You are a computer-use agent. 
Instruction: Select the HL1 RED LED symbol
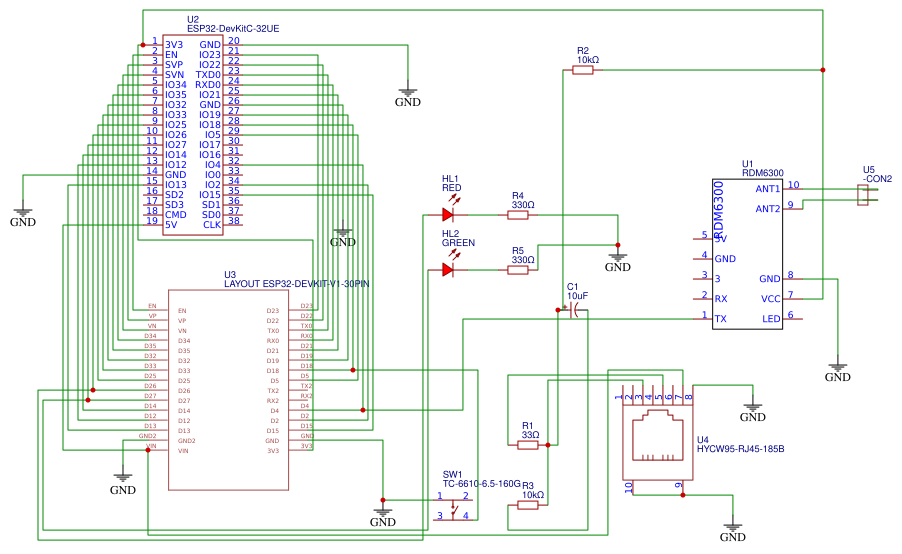pyautogui.click(x=448, y=215)
